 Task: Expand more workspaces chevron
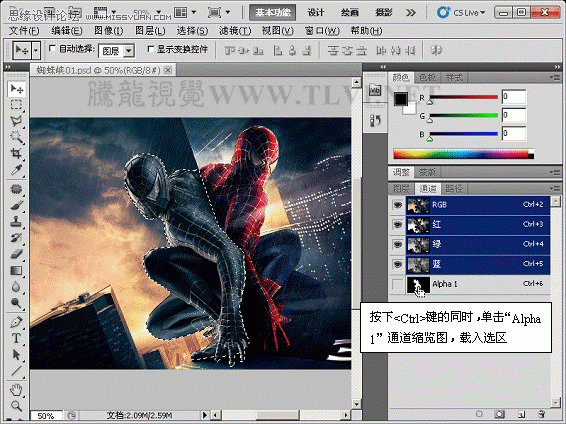(410, 13)
